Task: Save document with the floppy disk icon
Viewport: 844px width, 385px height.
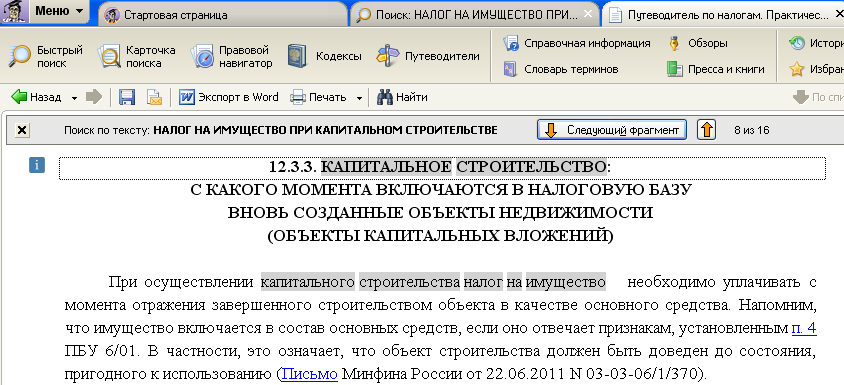Action: pyautogui.click(x=127, y=97)
